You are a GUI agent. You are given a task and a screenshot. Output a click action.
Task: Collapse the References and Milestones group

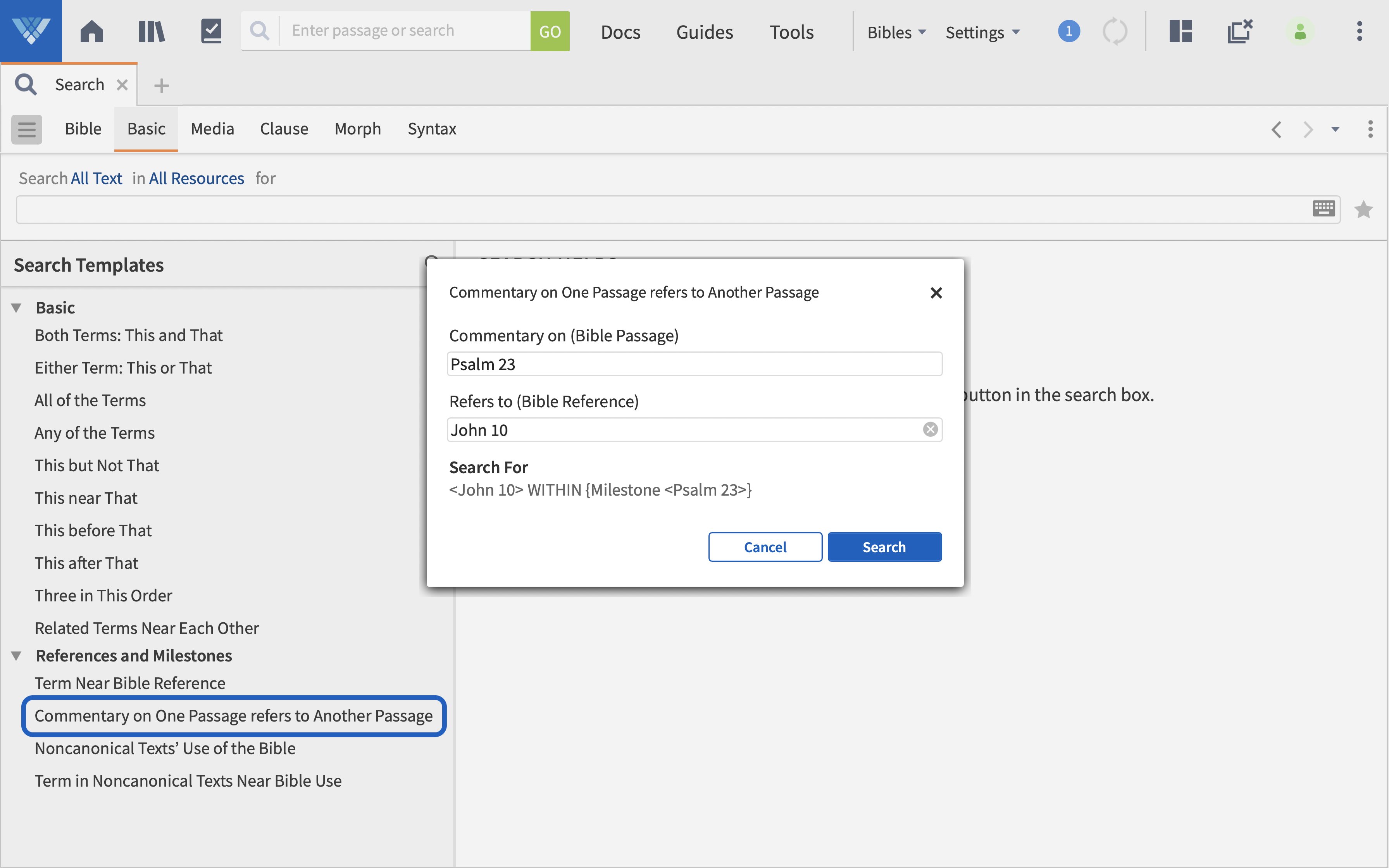[16, 656]
